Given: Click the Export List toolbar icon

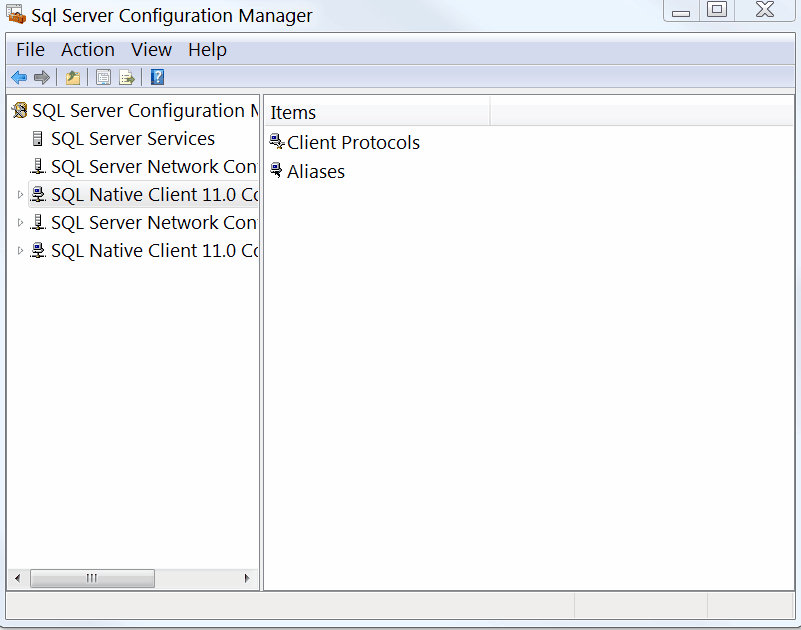Looking at the screenshot, I should 127,78.
